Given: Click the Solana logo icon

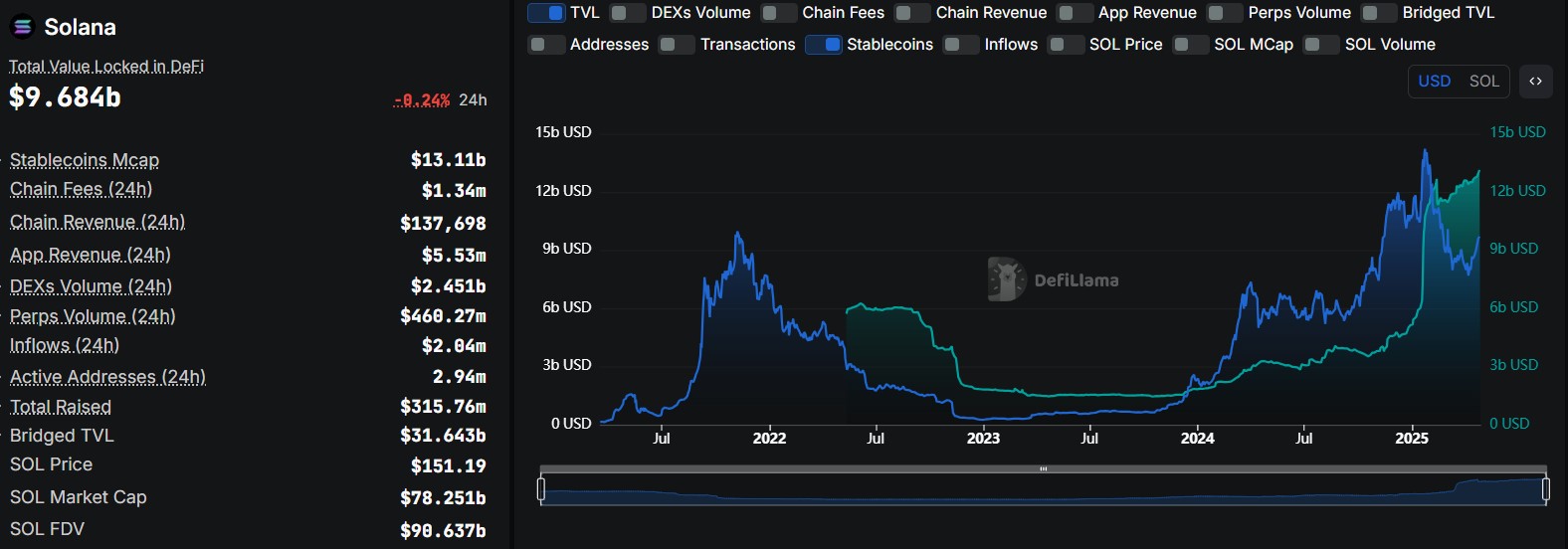Looking at the screenshot, I should click(22, 27).
